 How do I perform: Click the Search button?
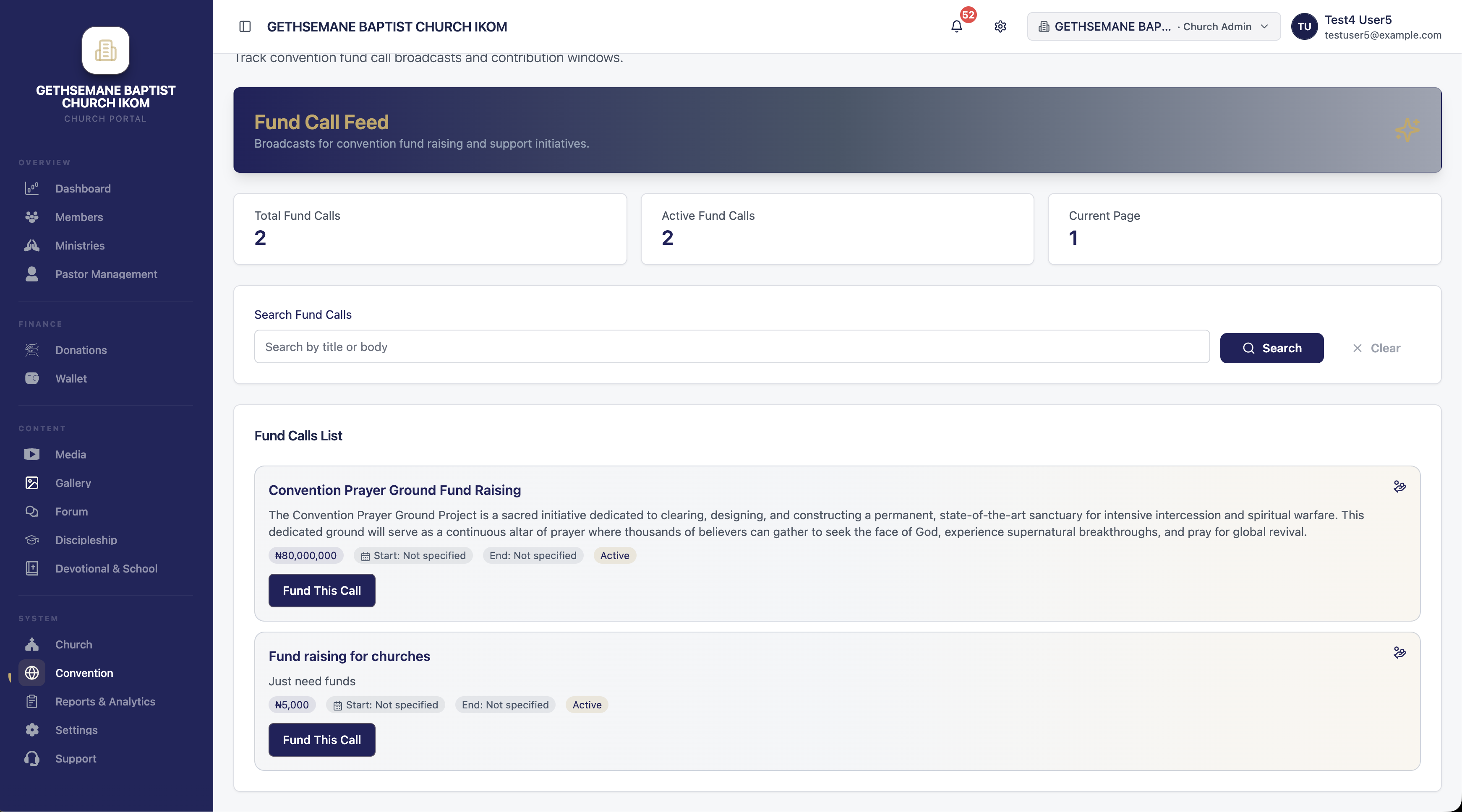[x=1272, y=348]
